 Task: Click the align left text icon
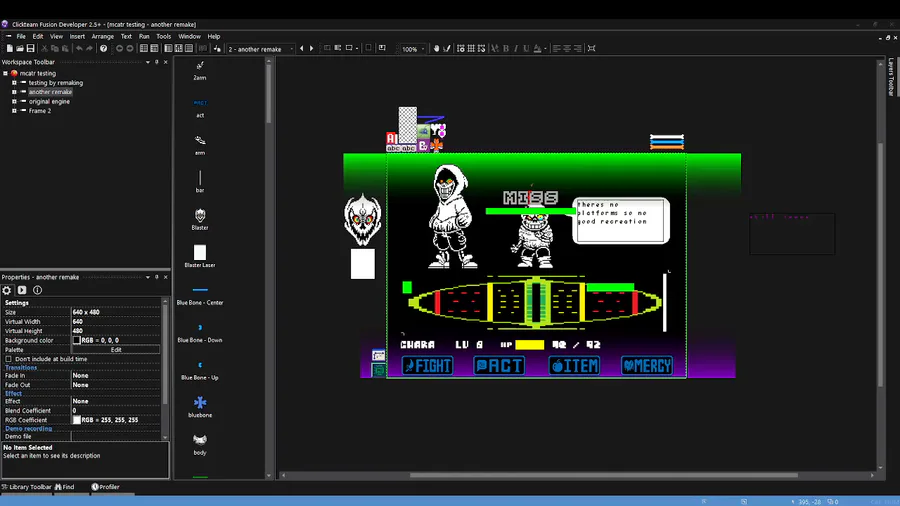(556, 49)
